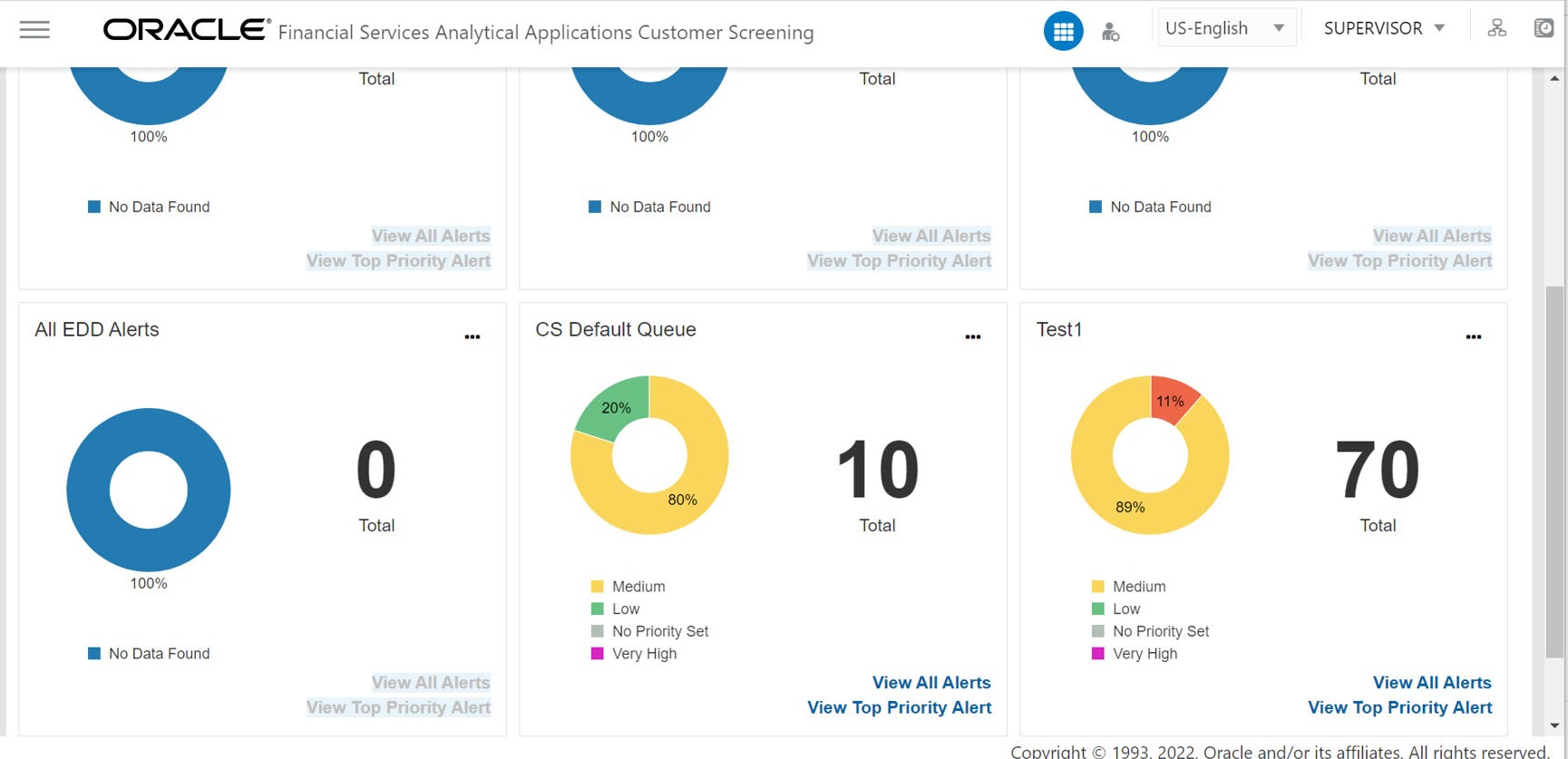Expand the SUPERVISOR user menu
This screenshot has width=1568, height=759.
pyautogui.click(x=1384, y=28)
